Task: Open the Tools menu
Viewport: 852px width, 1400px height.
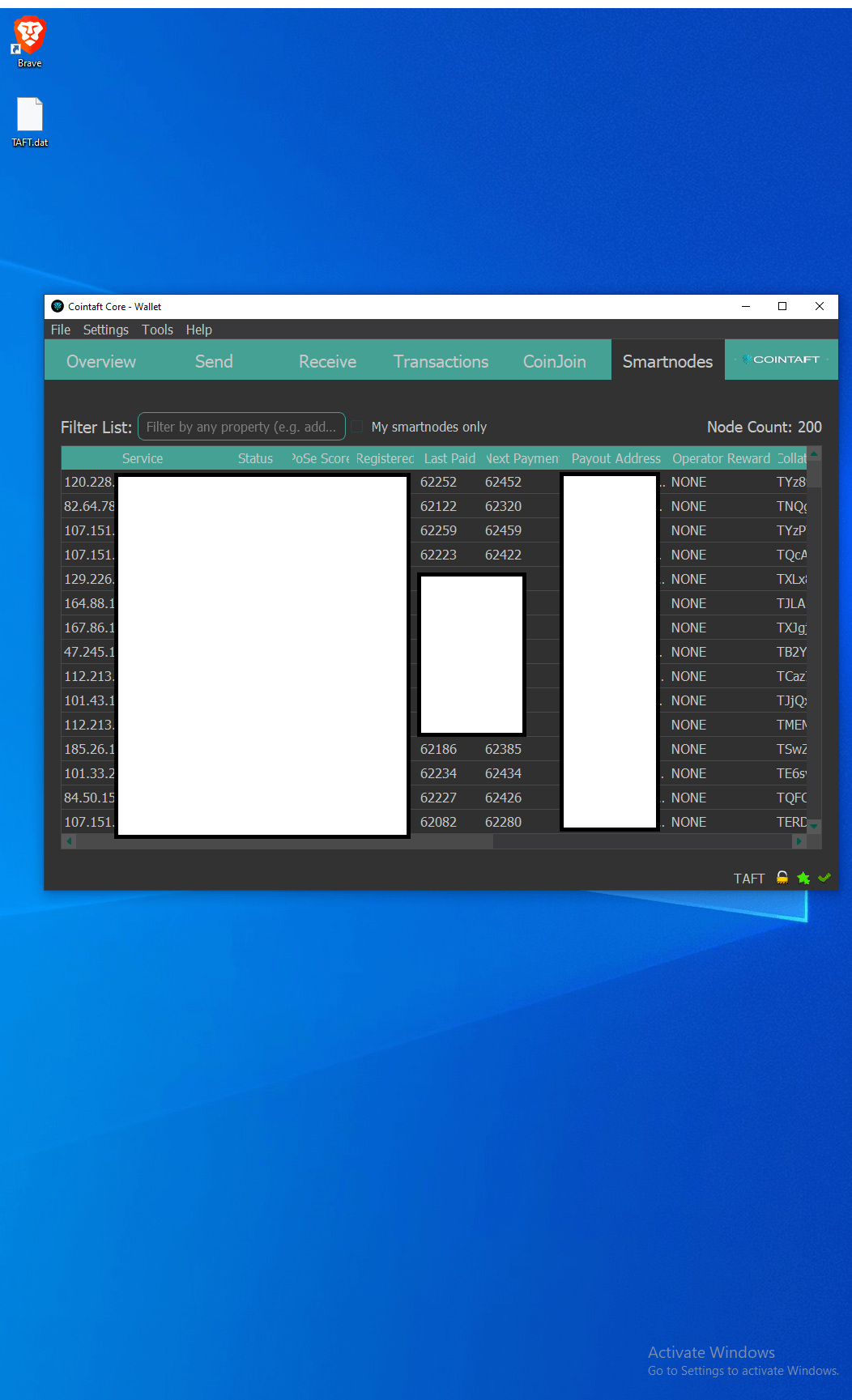Action: pyautogui.click(x=157, y=330)
